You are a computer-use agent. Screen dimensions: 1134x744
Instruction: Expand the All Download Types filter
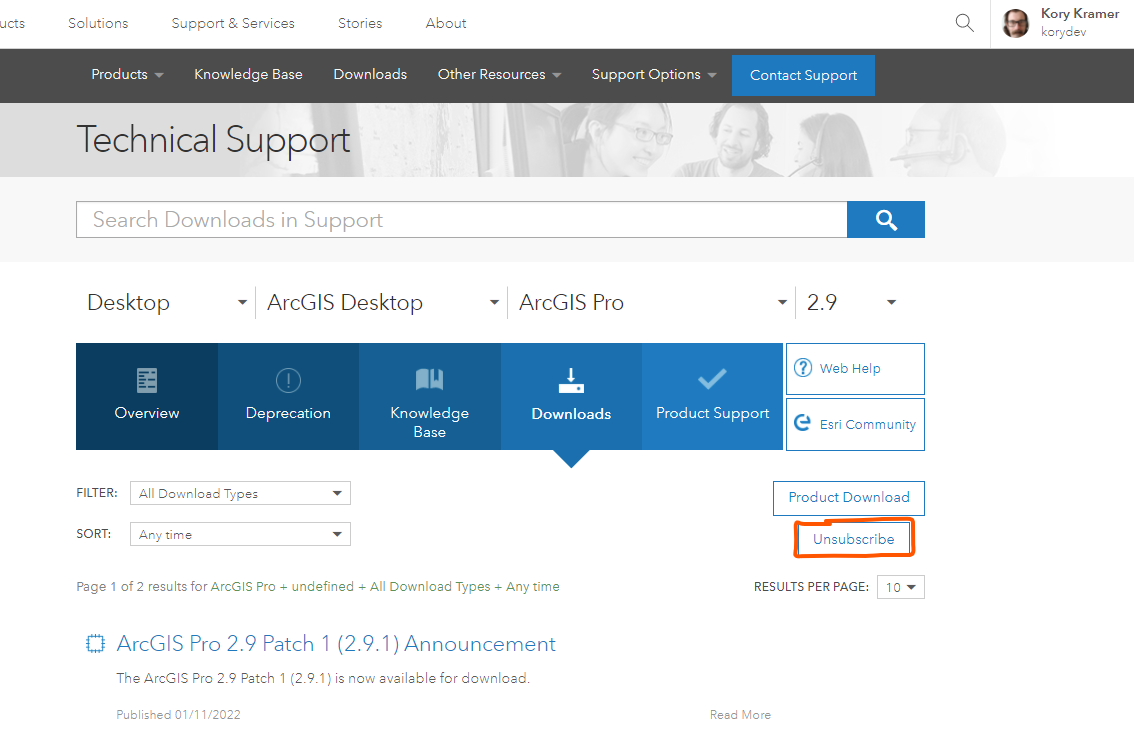pos(240,493)
